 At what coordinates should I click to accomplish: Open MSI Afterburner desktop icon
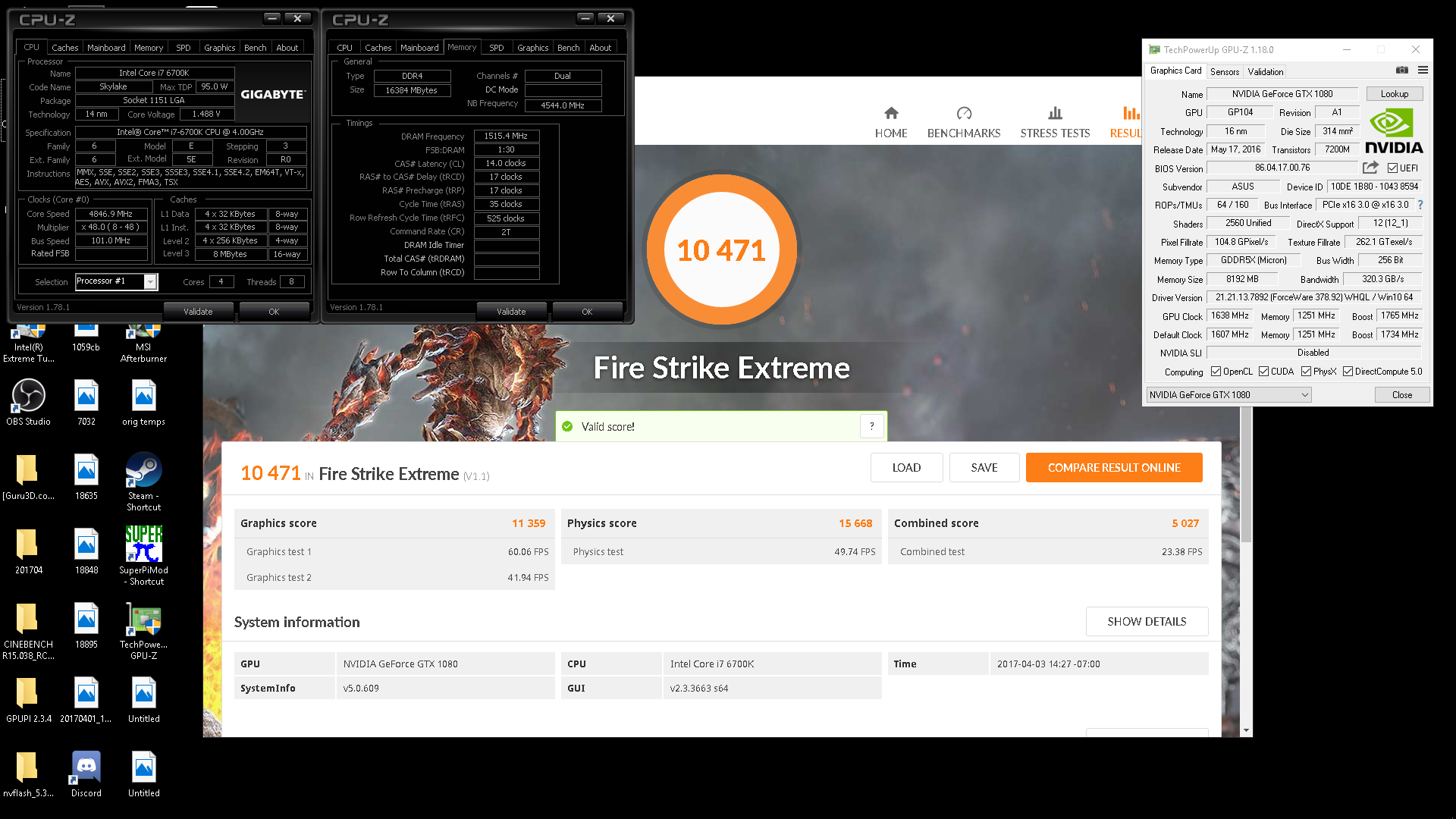[143, 344]
